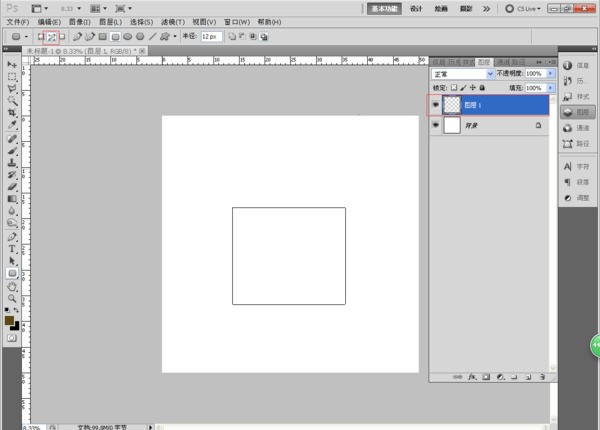600x430 pixels.
Task: Open the blend mode dropdown showing 正常
Action: tap(462, 74)
